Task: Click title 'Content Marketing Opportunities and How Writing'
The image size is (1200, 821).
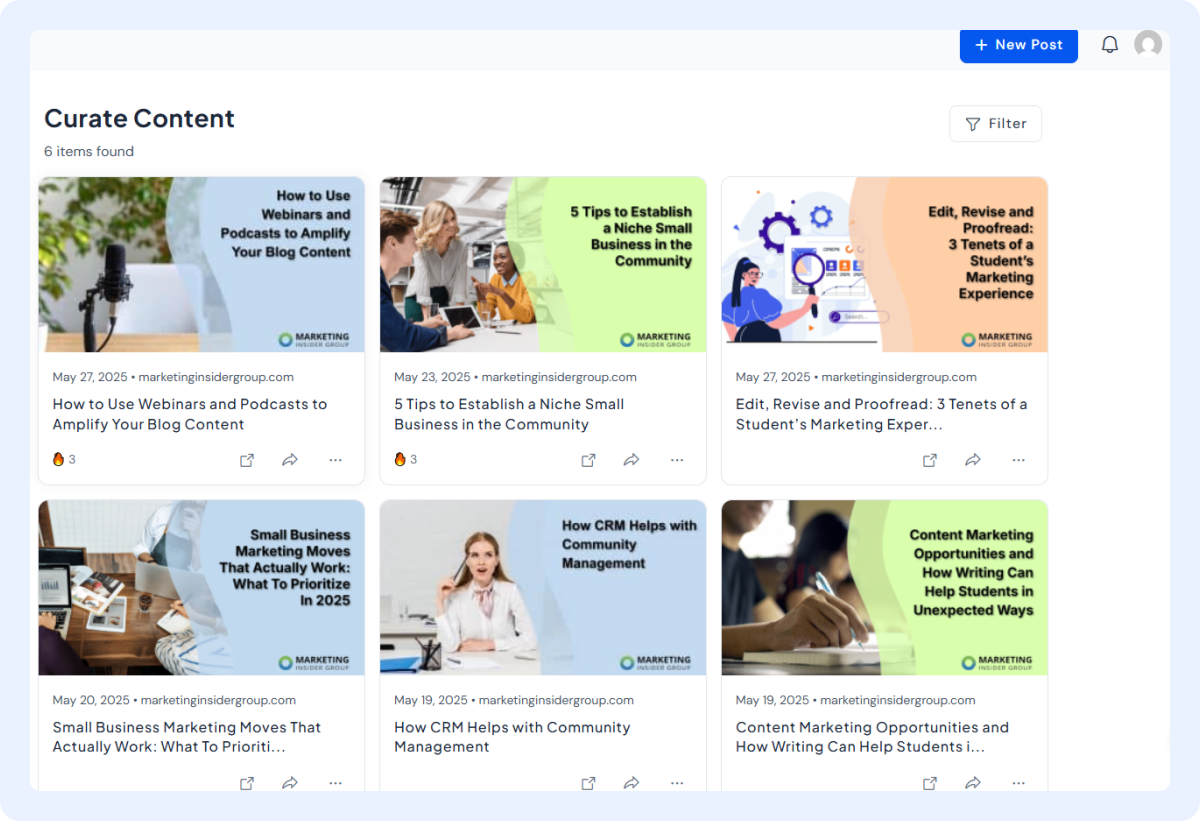Action: tap(872, 737)
